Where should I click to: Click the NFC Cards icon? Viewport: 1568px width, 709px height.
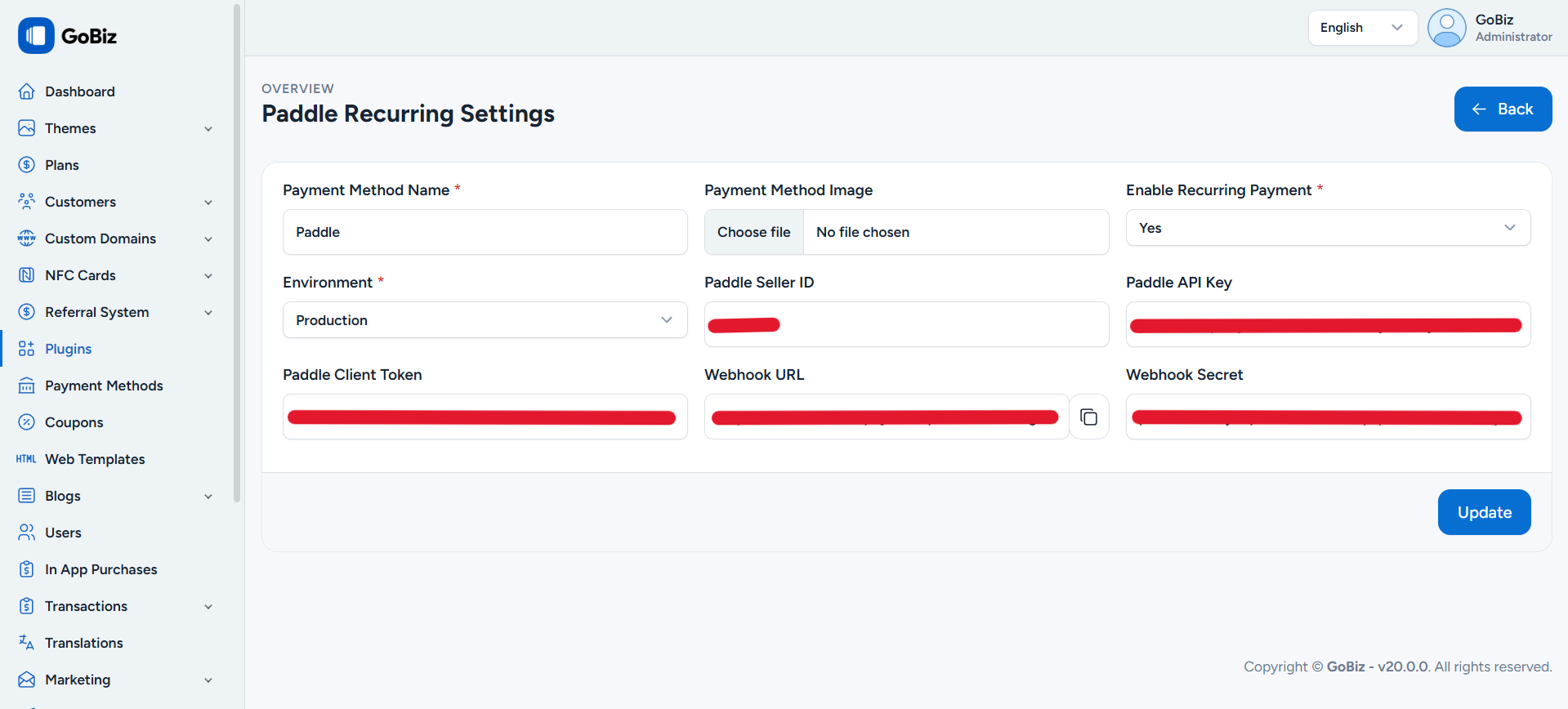click(x=27, y=275)
